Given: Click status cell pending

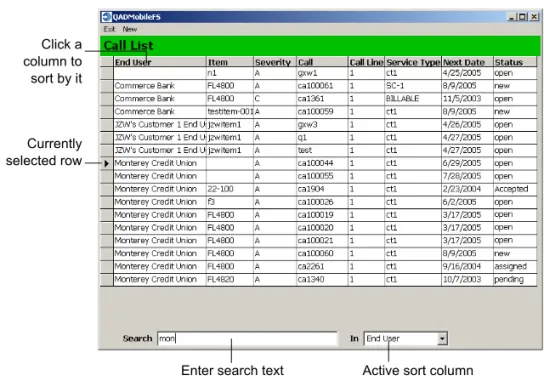Looking at the screenshot, I should coord(515,280).
